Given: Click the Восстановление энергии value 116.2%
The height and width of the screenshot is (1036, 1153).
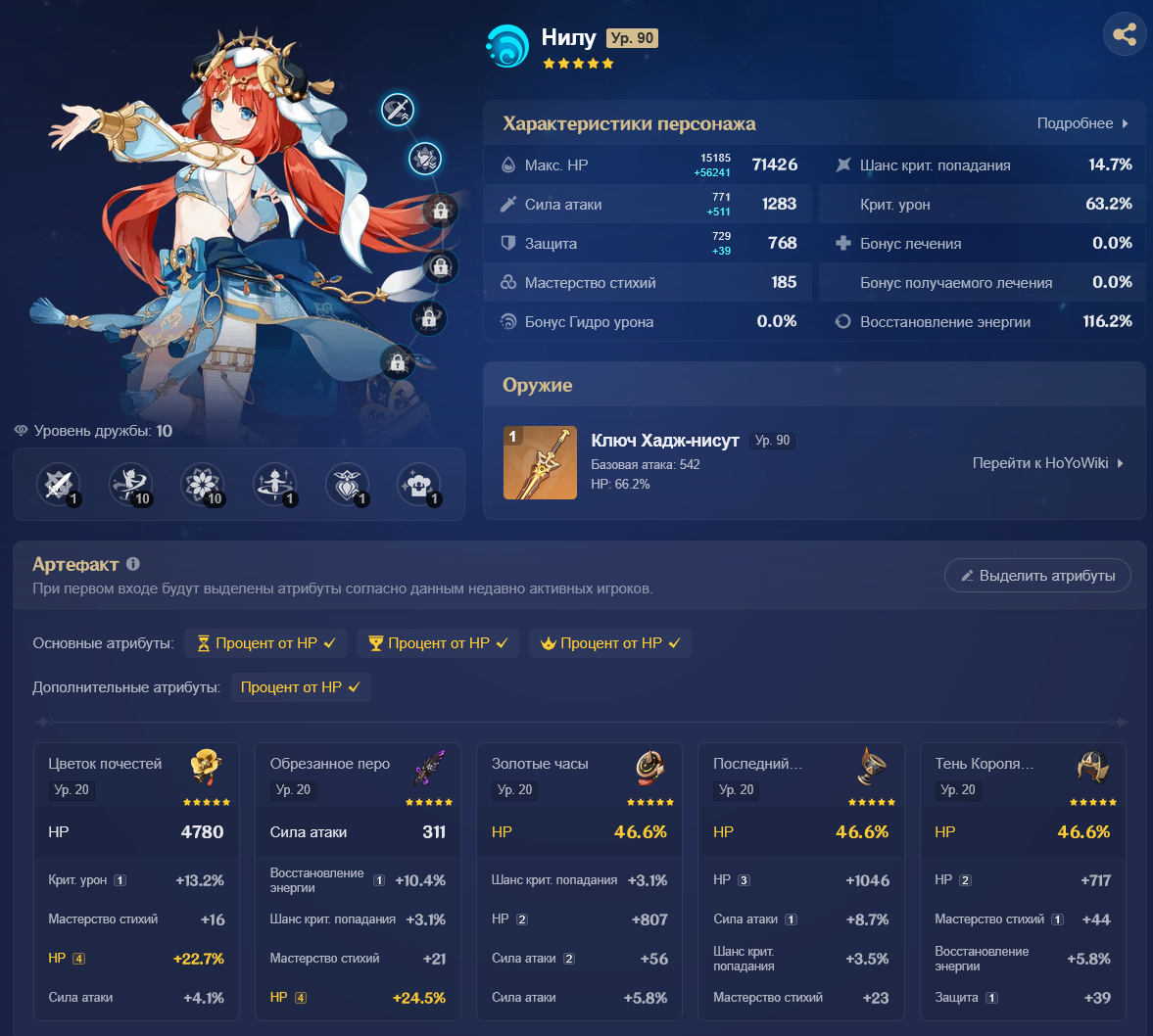Looking at the screenshot, I should pyautogui.click(x=1107, y=321).
